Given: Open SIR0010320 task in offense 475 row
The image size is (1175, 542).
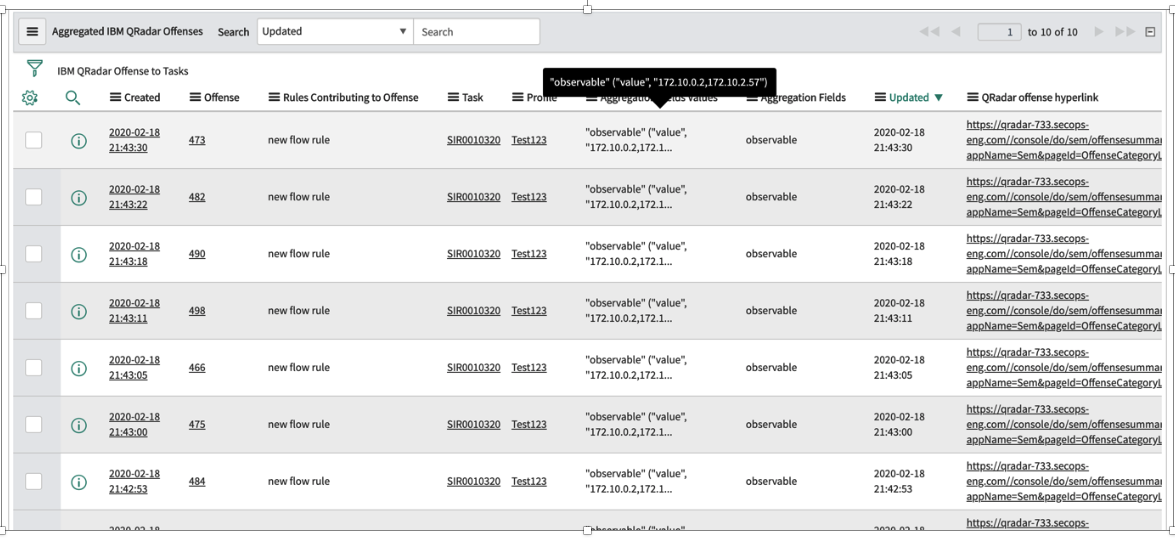Looking at the screenshot, I should [x=474, y=425].
